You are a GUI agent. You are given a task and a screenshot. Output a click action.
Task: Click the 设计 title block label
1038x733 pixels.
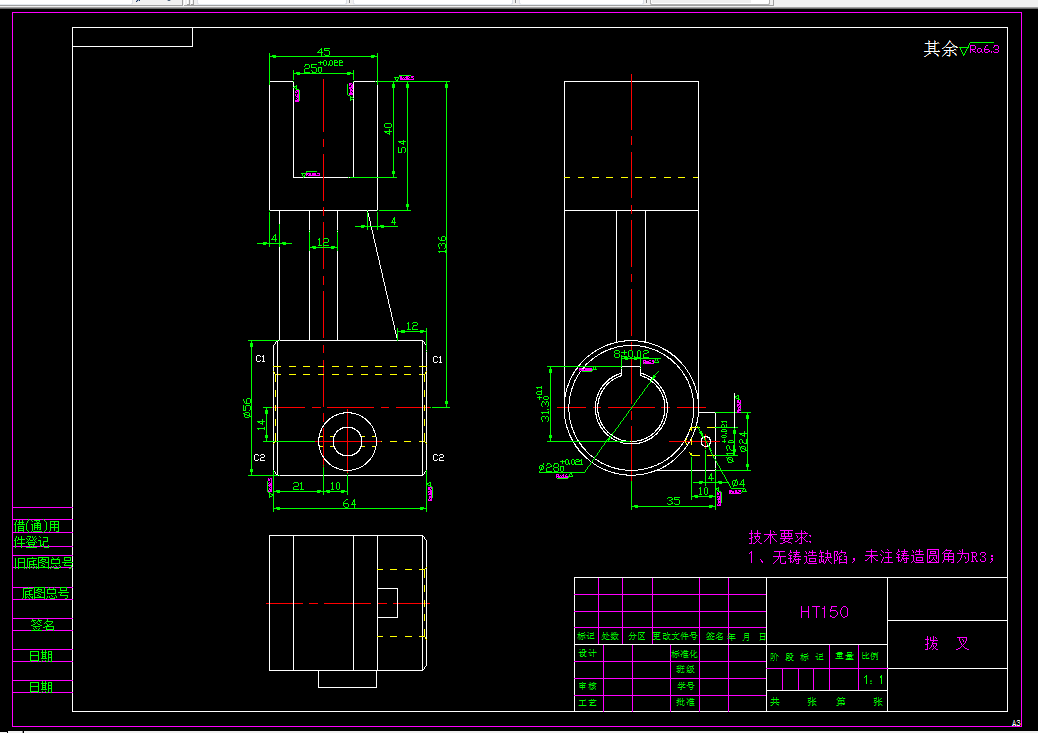[588, 653]
